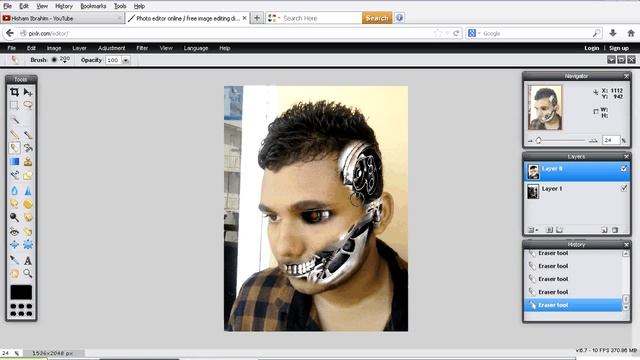Toggle visibility checkbox of Layer 1
Screen dimensions: 640x360
[624, 188]
